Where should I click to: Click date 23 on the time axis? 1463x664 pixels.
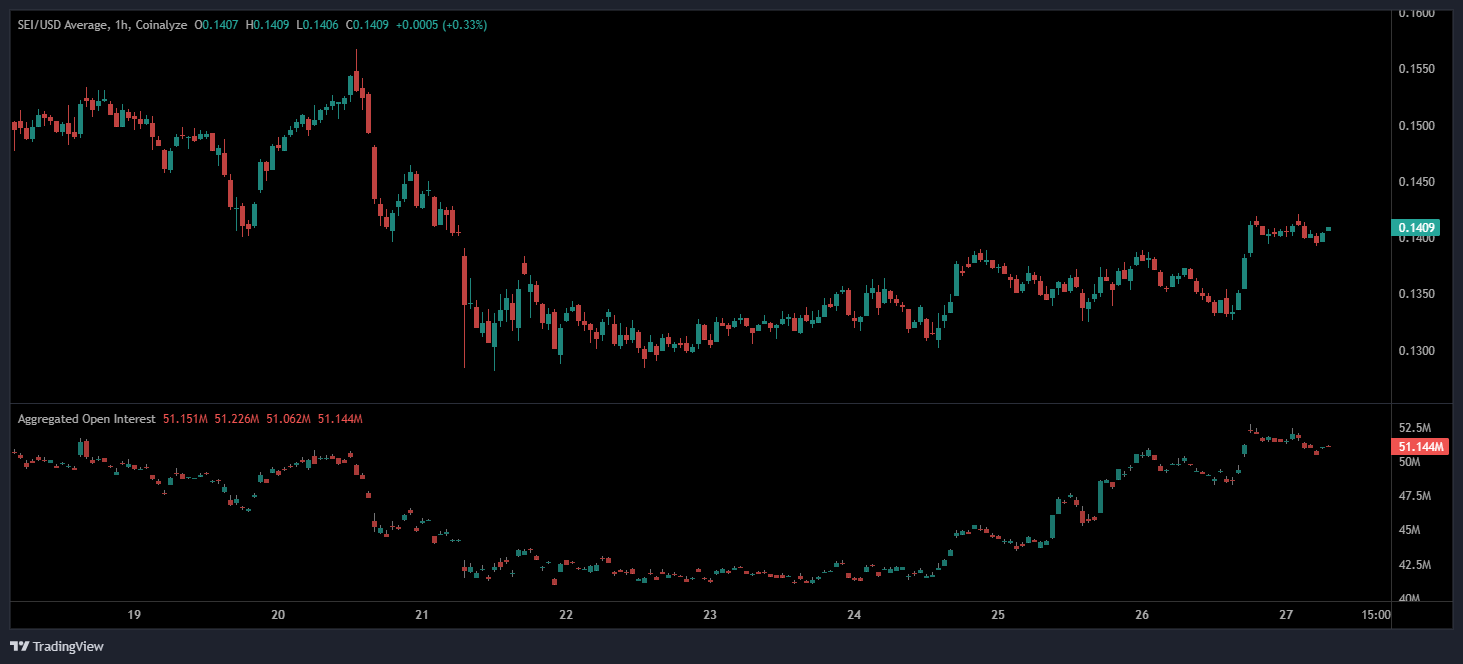tap(709, 614)
